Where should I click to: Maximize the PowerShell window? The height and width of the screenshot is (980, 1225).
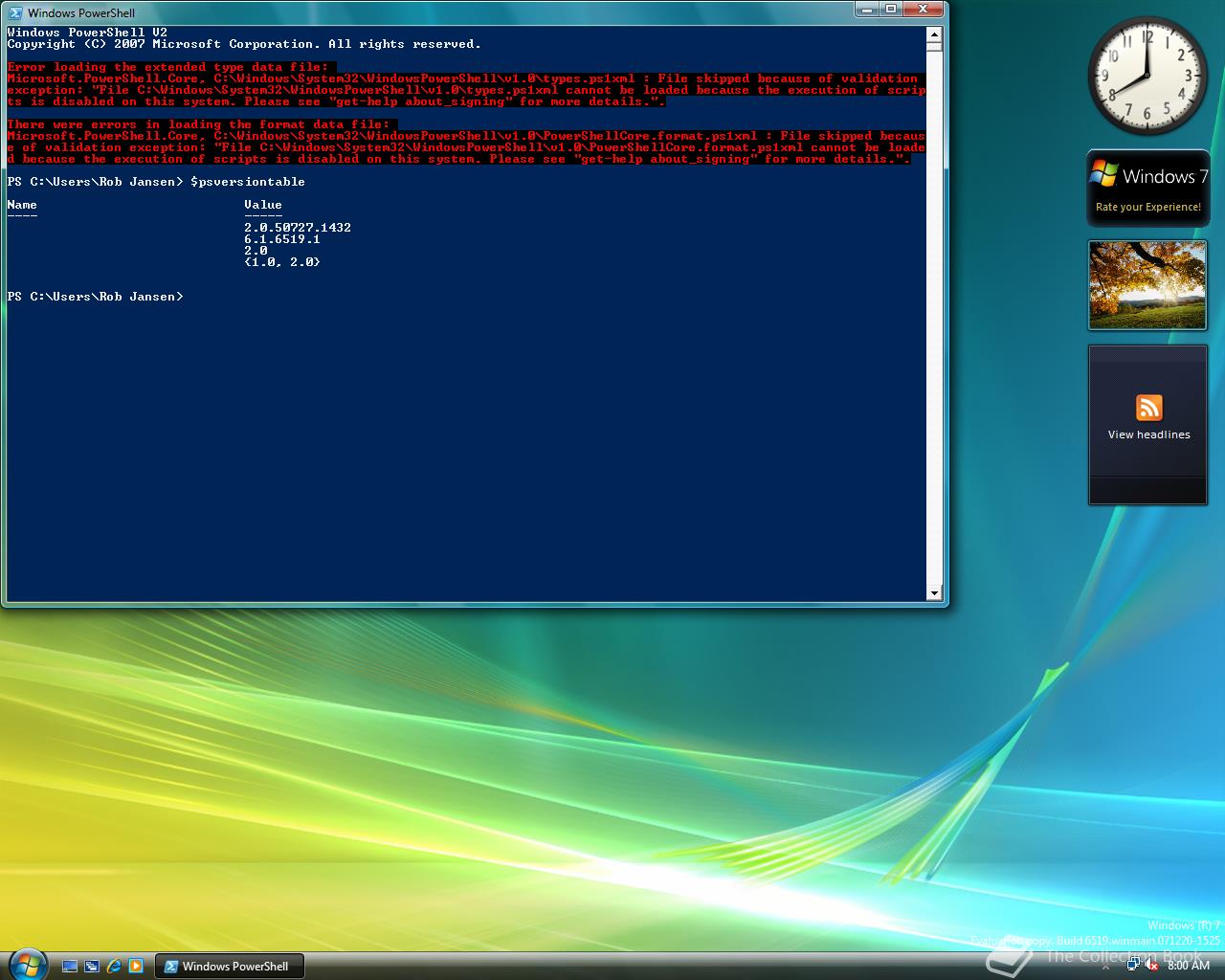click(x=891, y=9)
